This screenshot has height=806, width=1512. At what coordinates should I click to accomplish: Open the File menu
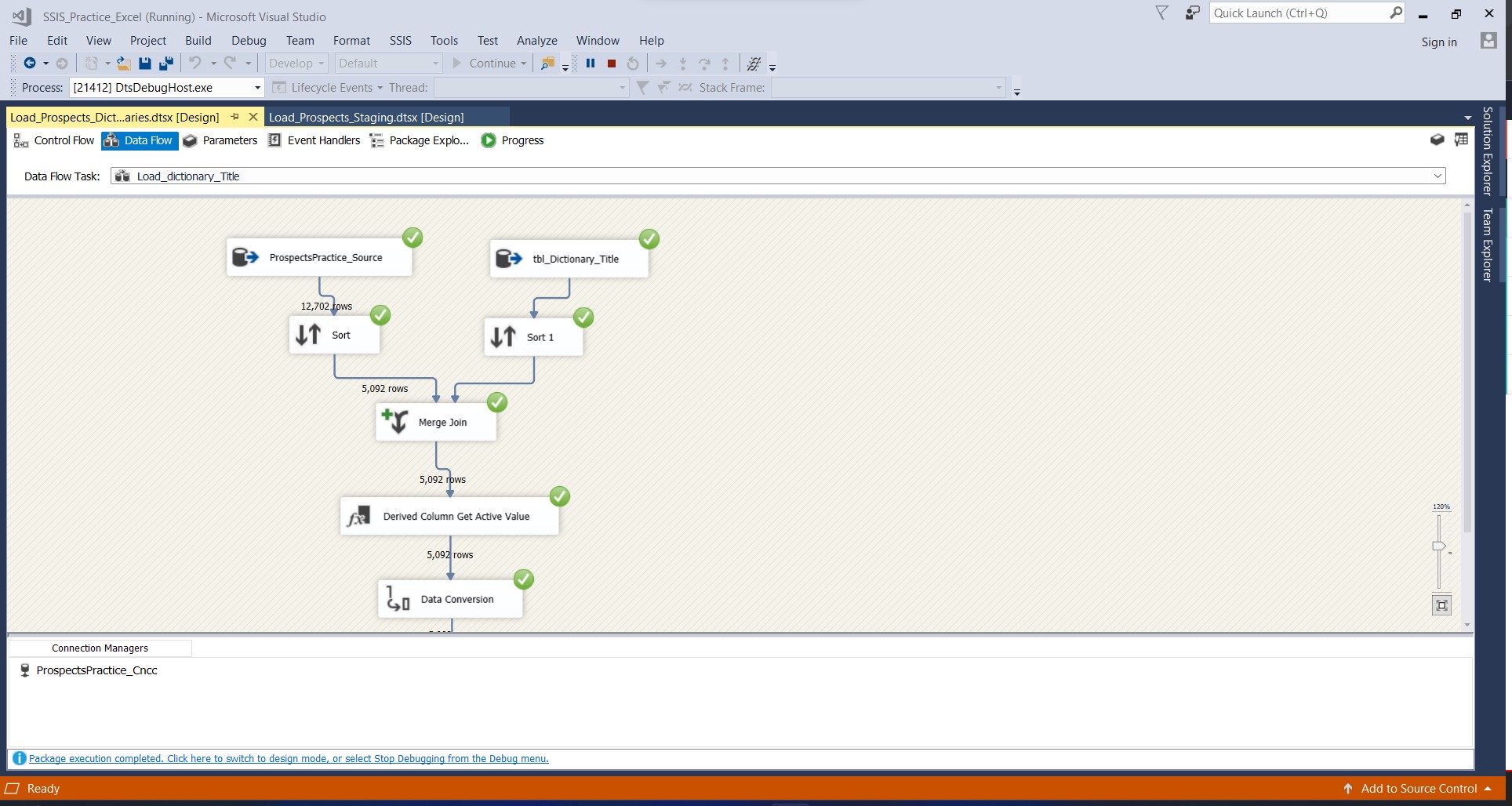18,41
